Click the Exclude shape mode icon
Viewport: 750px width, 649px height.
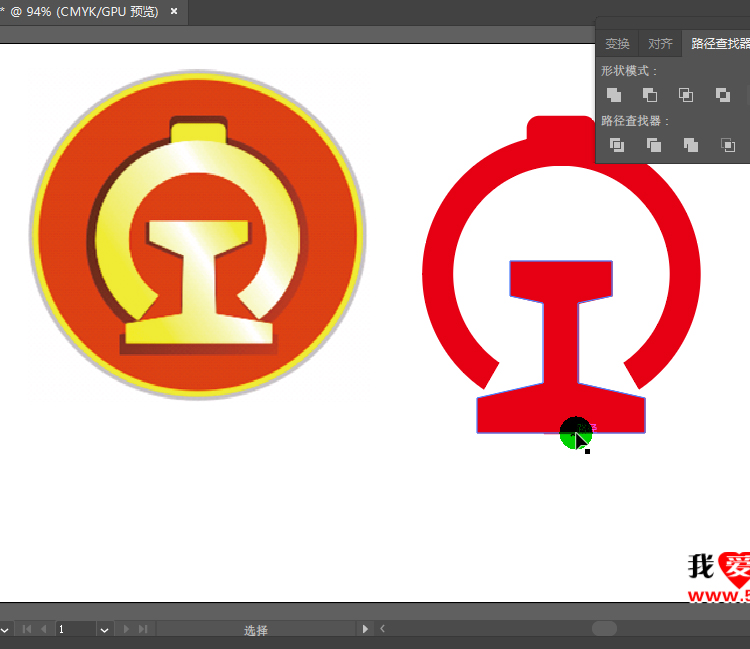tap(723, 95)
